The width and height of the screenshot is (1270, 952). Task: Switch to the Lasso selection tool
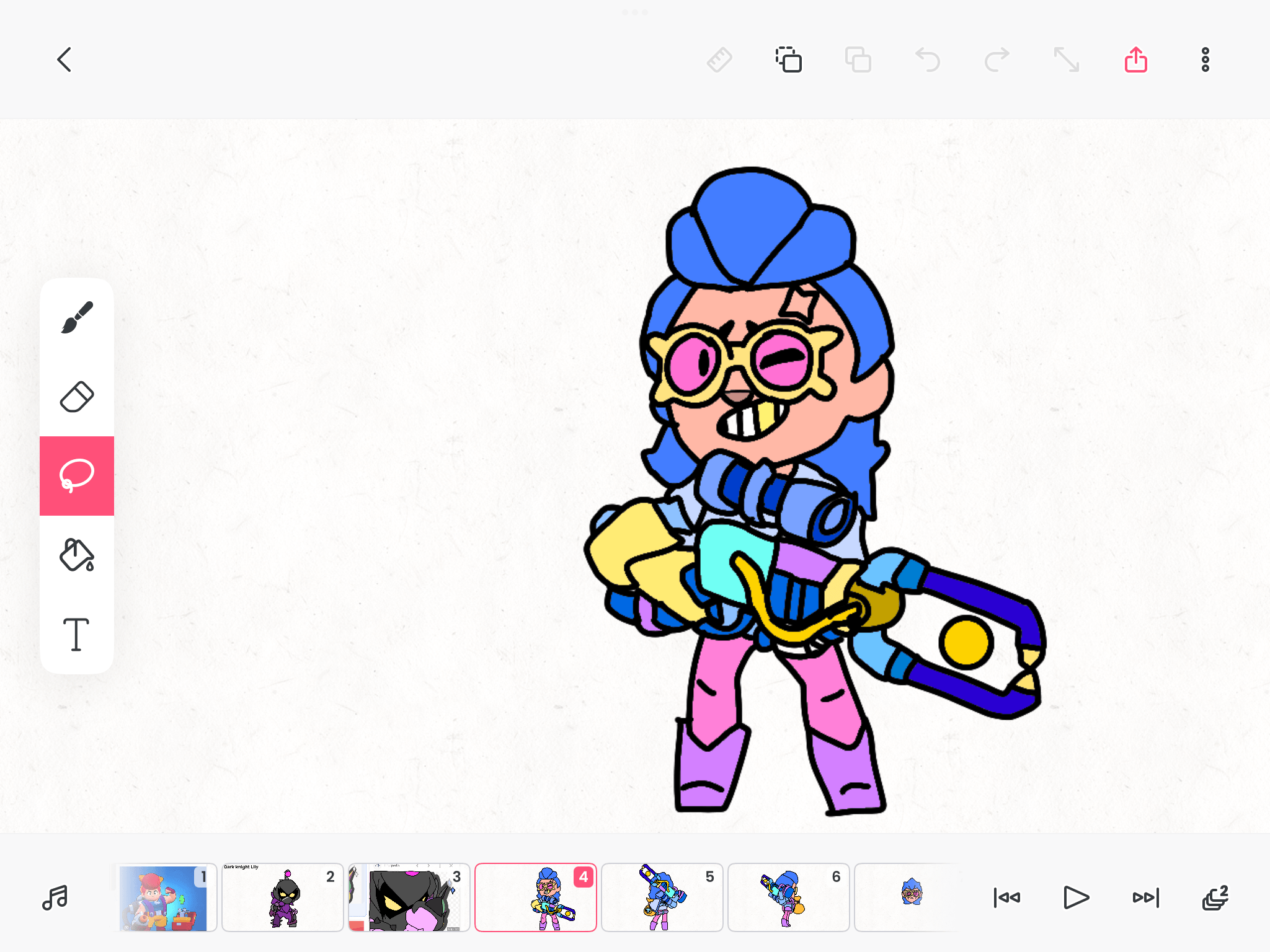click(x=76, y=475)
